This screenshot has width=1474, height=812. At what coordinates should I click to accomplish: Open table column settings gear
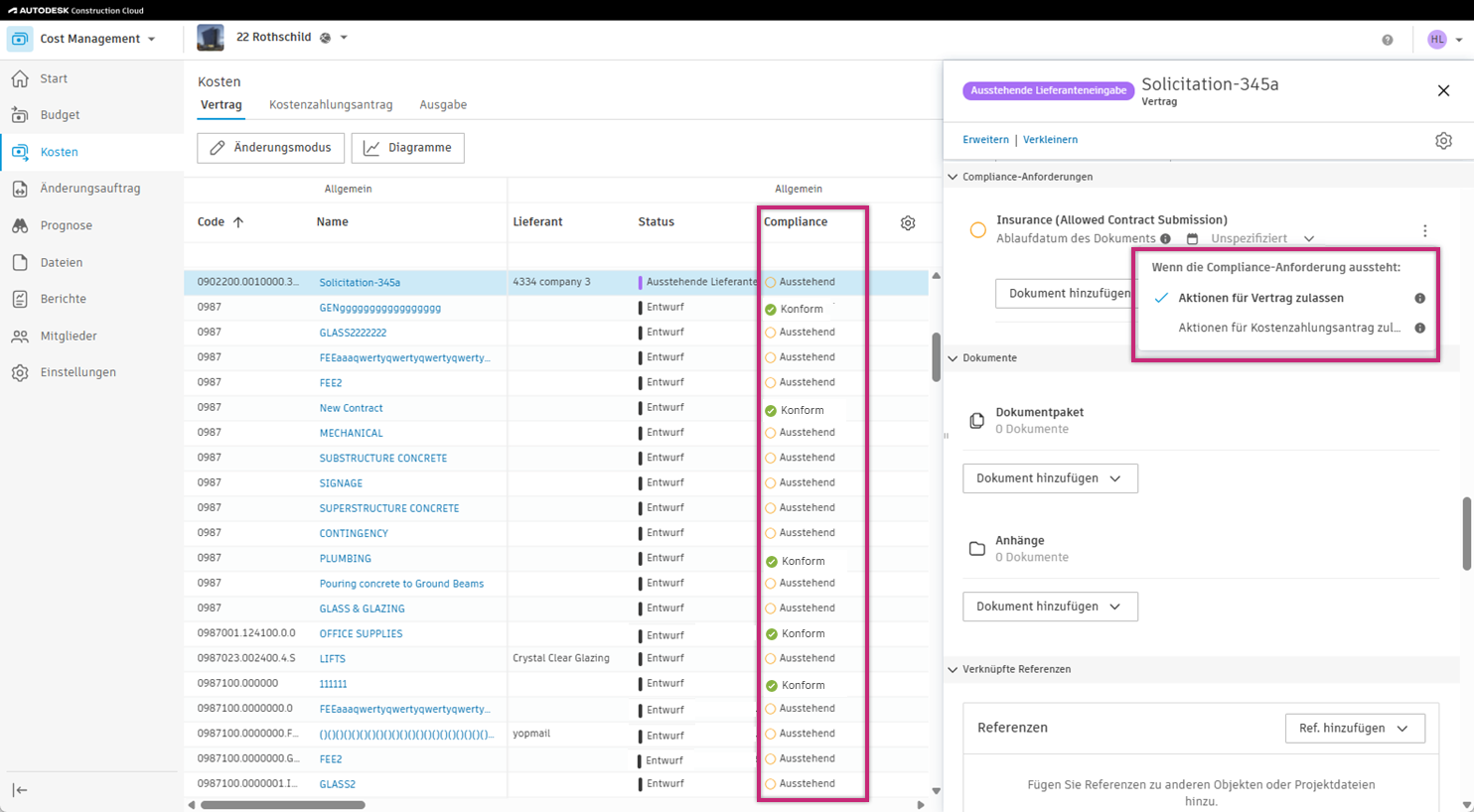click(x=908, y=223)
